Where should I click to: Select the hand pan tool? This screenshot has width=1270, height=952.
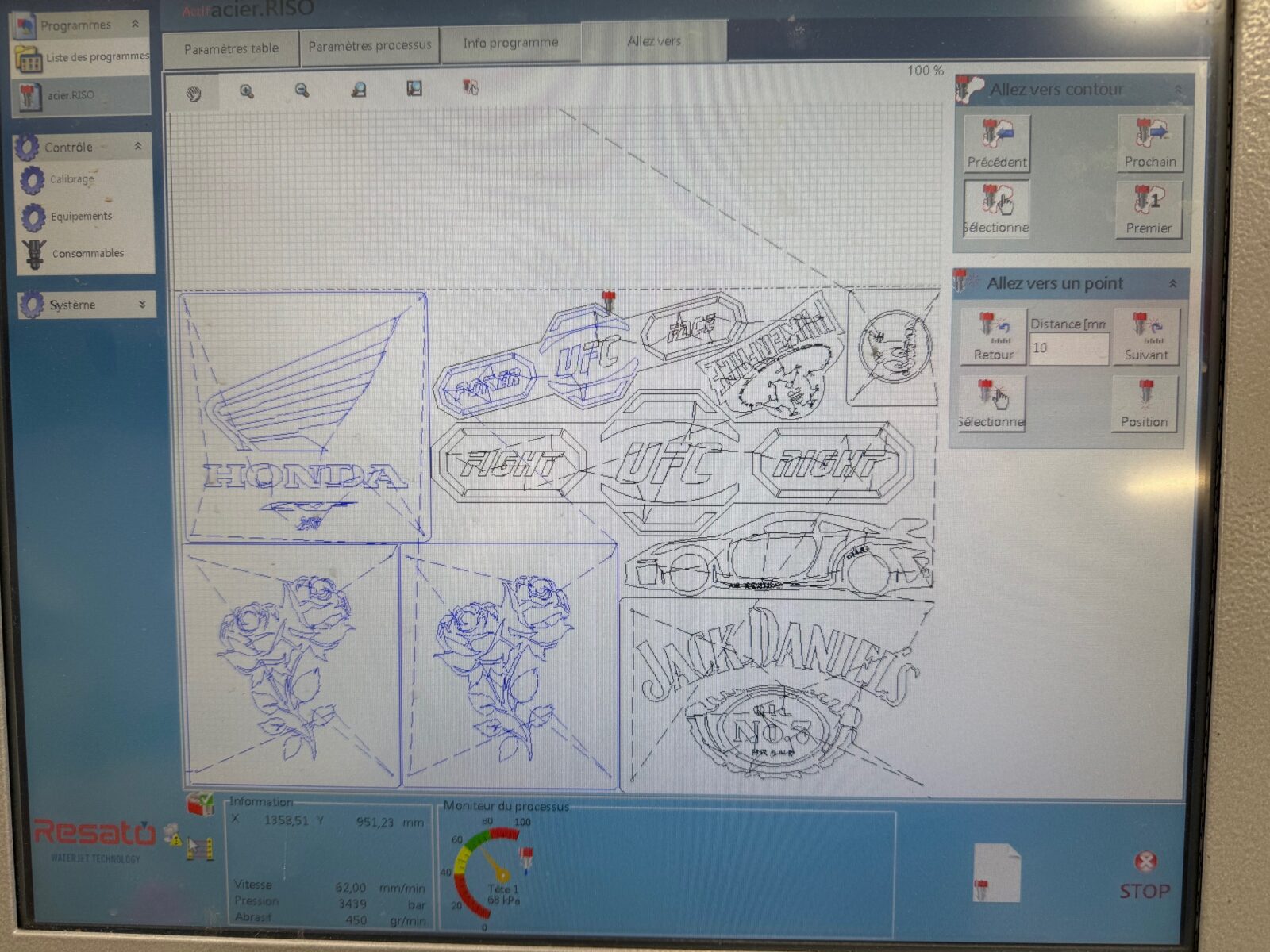pyautogui.click(x=194, y=94)
